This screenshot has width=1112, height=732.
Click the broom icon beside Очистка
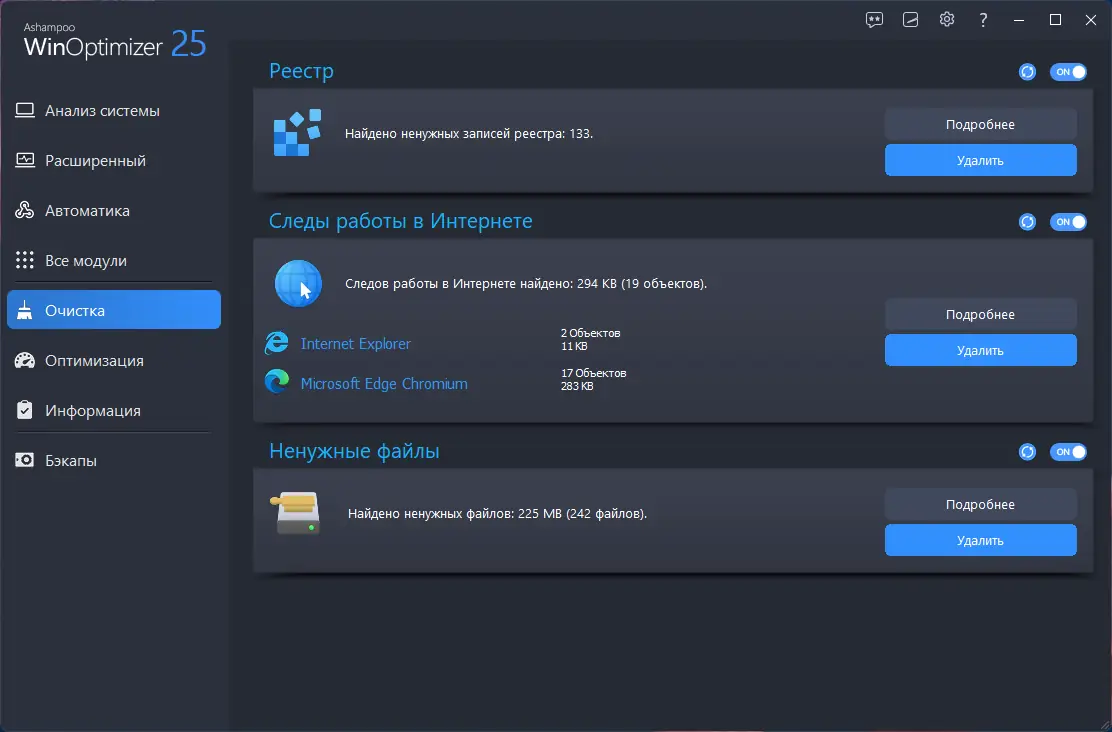click(x=25, y=310)
